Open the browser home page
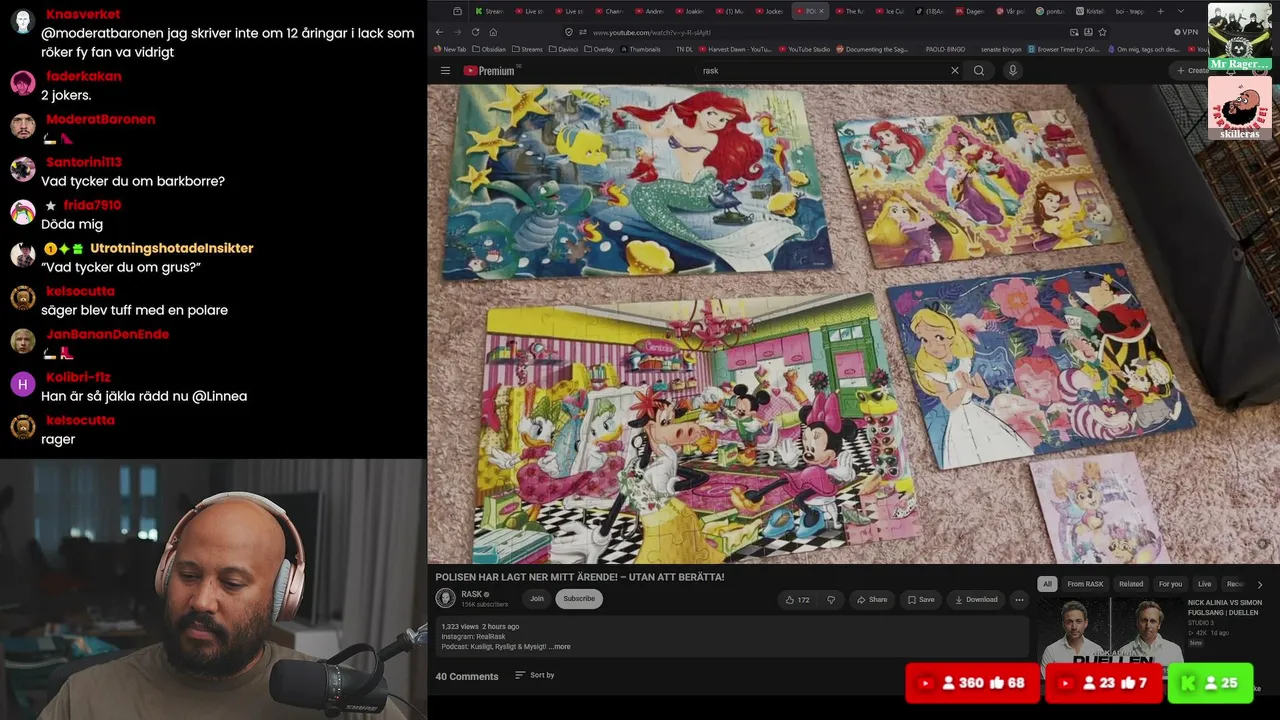 click(493, 32)
